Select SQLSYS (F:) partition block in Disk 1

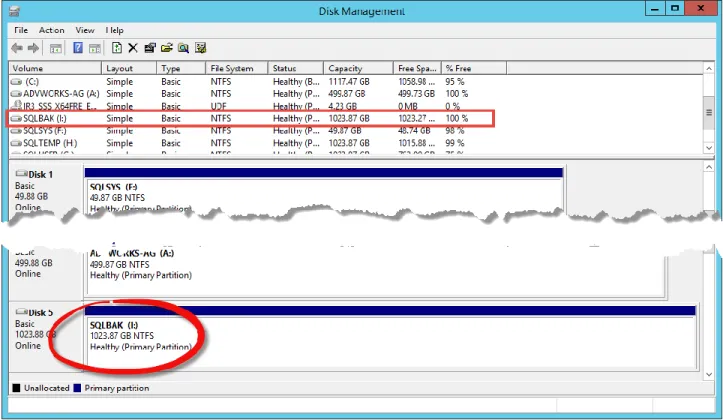[x=324, y=191]
